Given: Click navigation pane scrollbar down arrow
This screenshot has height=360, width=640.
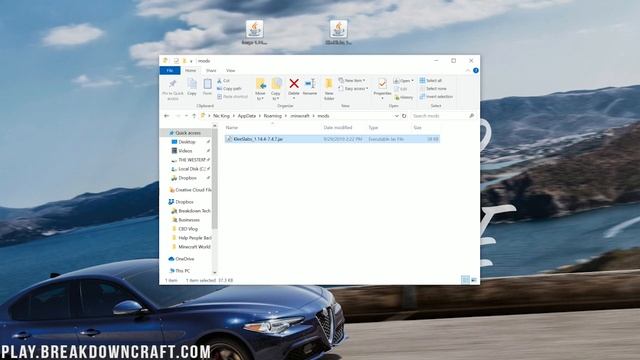Looking at the screenshot, I should point(215,272).
